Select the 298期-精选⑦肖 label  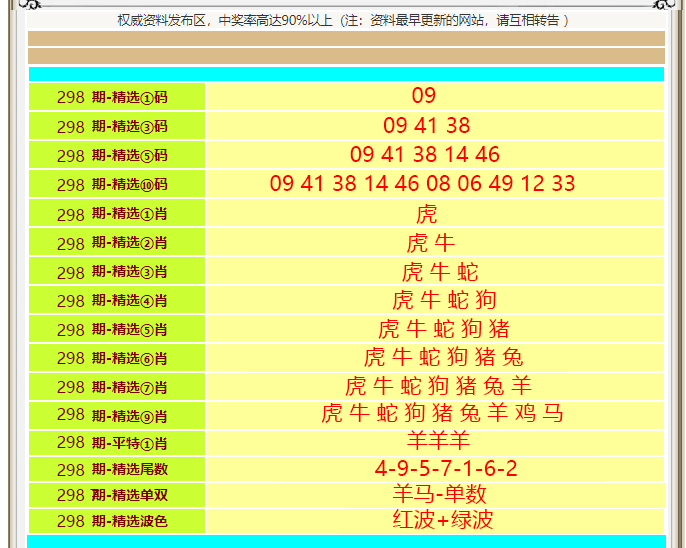coord(117,387)
